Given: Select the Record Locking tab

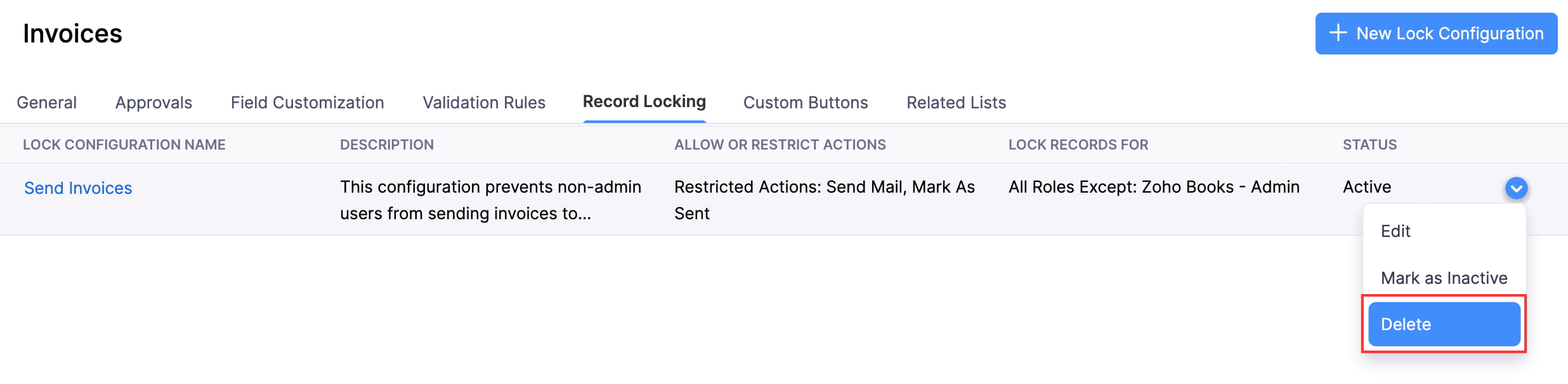Looking at the screenshot, I should [644, 101].
